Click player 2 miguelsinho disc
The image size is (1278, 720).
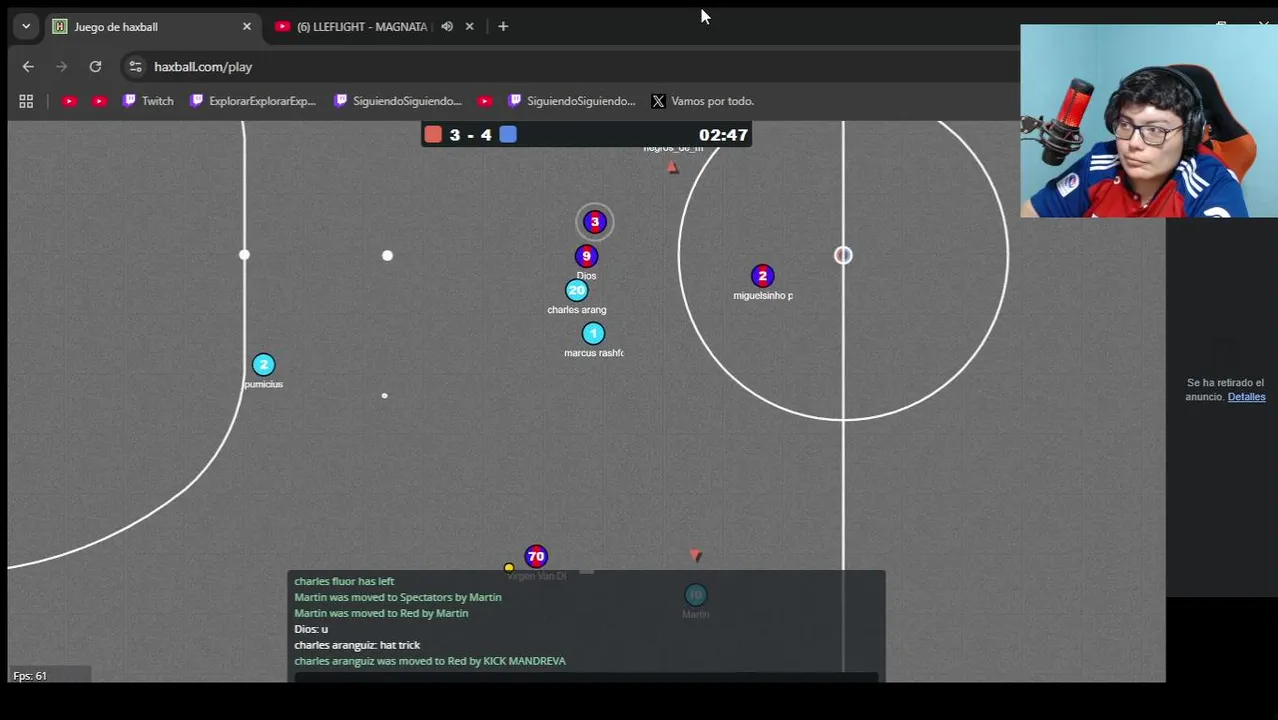(x=763, y=276)
